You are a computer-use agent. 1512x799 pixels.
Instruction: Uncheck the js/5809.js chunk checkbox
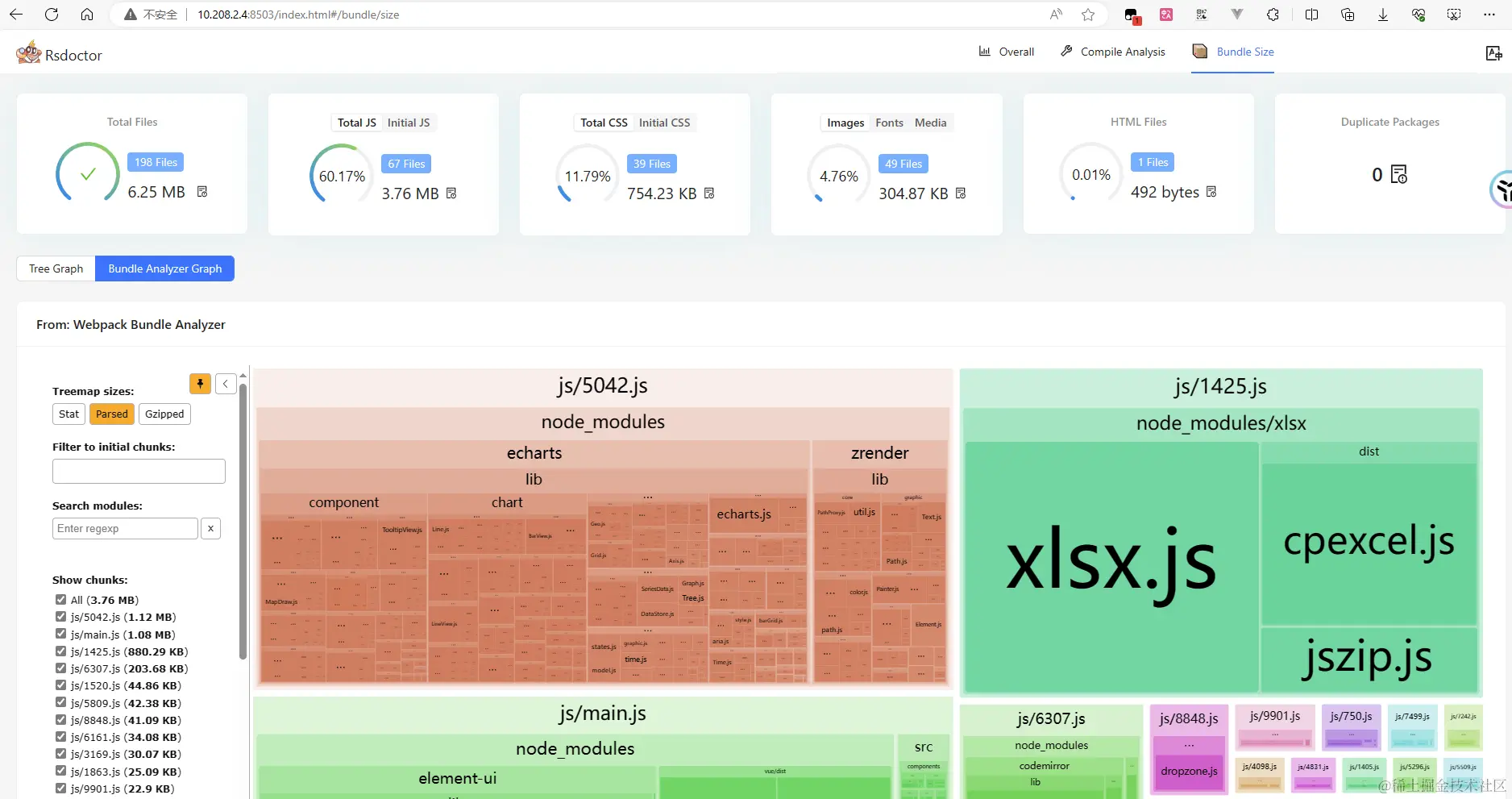(60, 703)
